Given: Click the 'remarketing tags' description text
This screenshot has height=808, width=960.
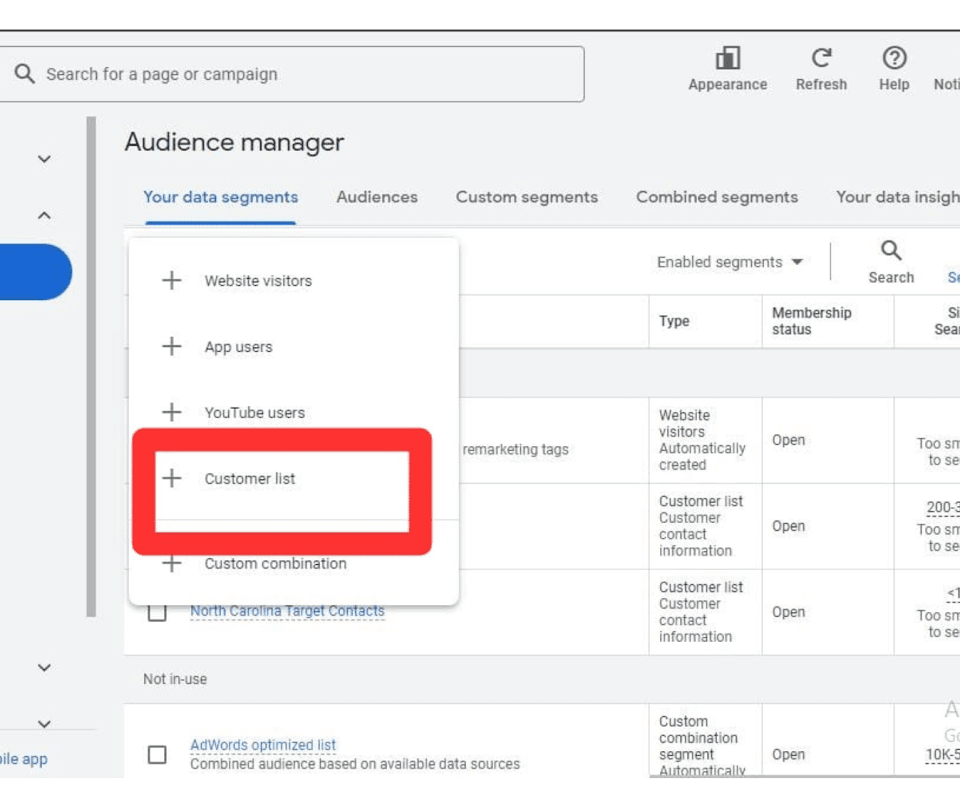Looking at the screenshot, I should [x=515, y=449].
